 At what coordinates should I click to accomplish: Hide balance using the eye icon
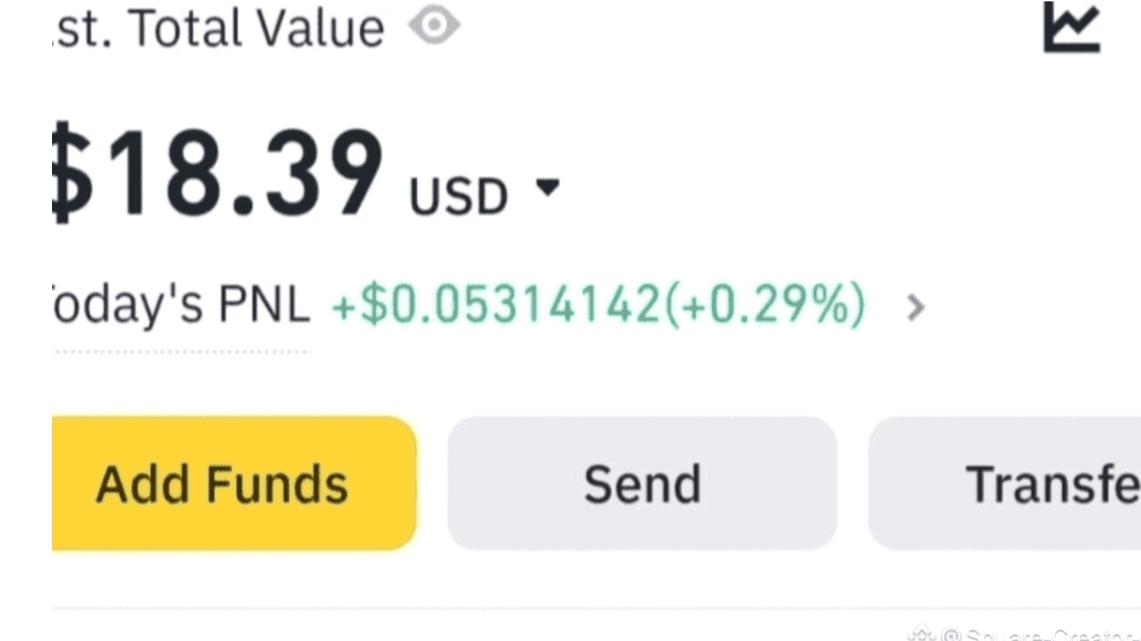click(434, 25)
